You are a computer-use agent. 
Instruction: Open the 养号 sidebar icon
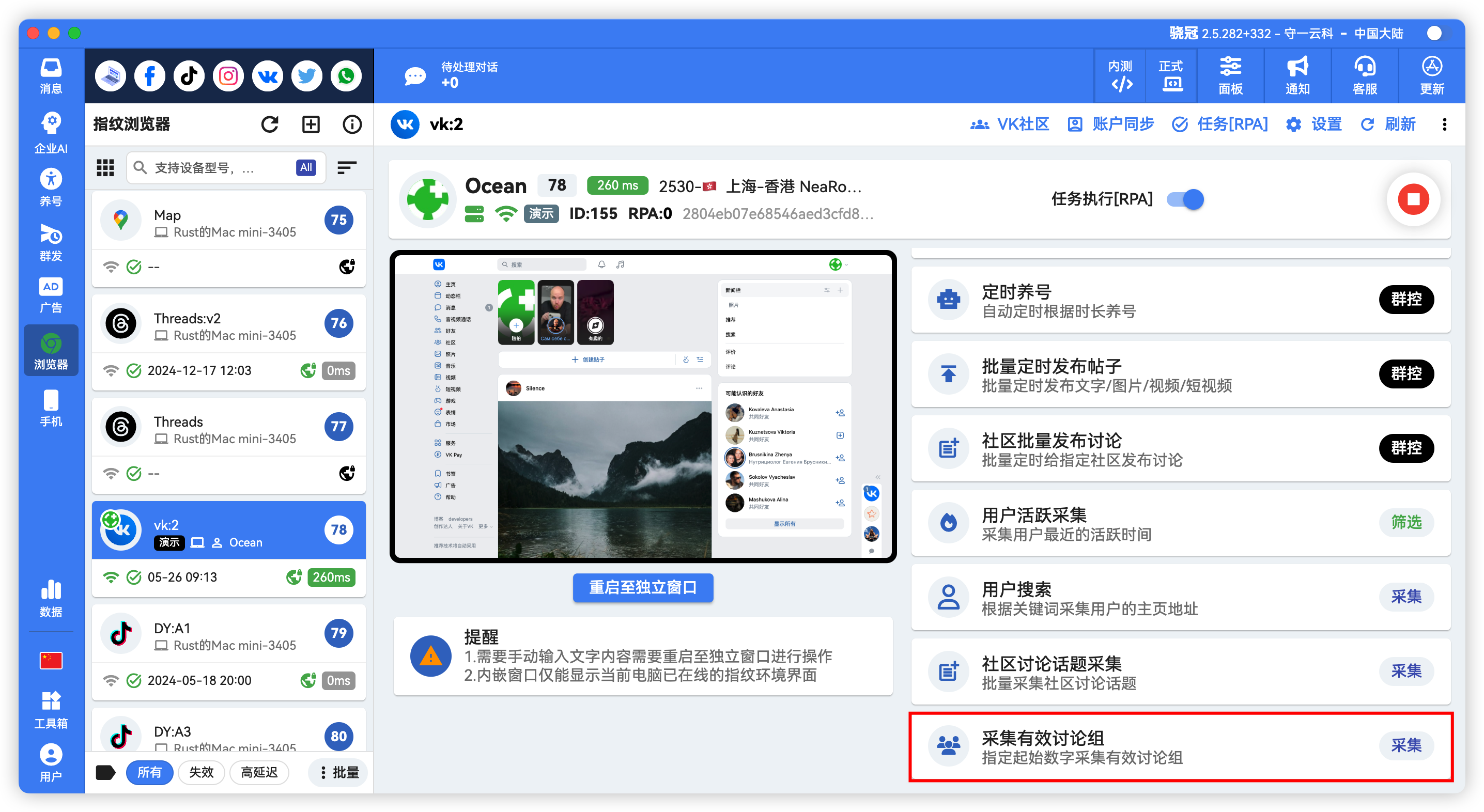click(x=51, y=185)
